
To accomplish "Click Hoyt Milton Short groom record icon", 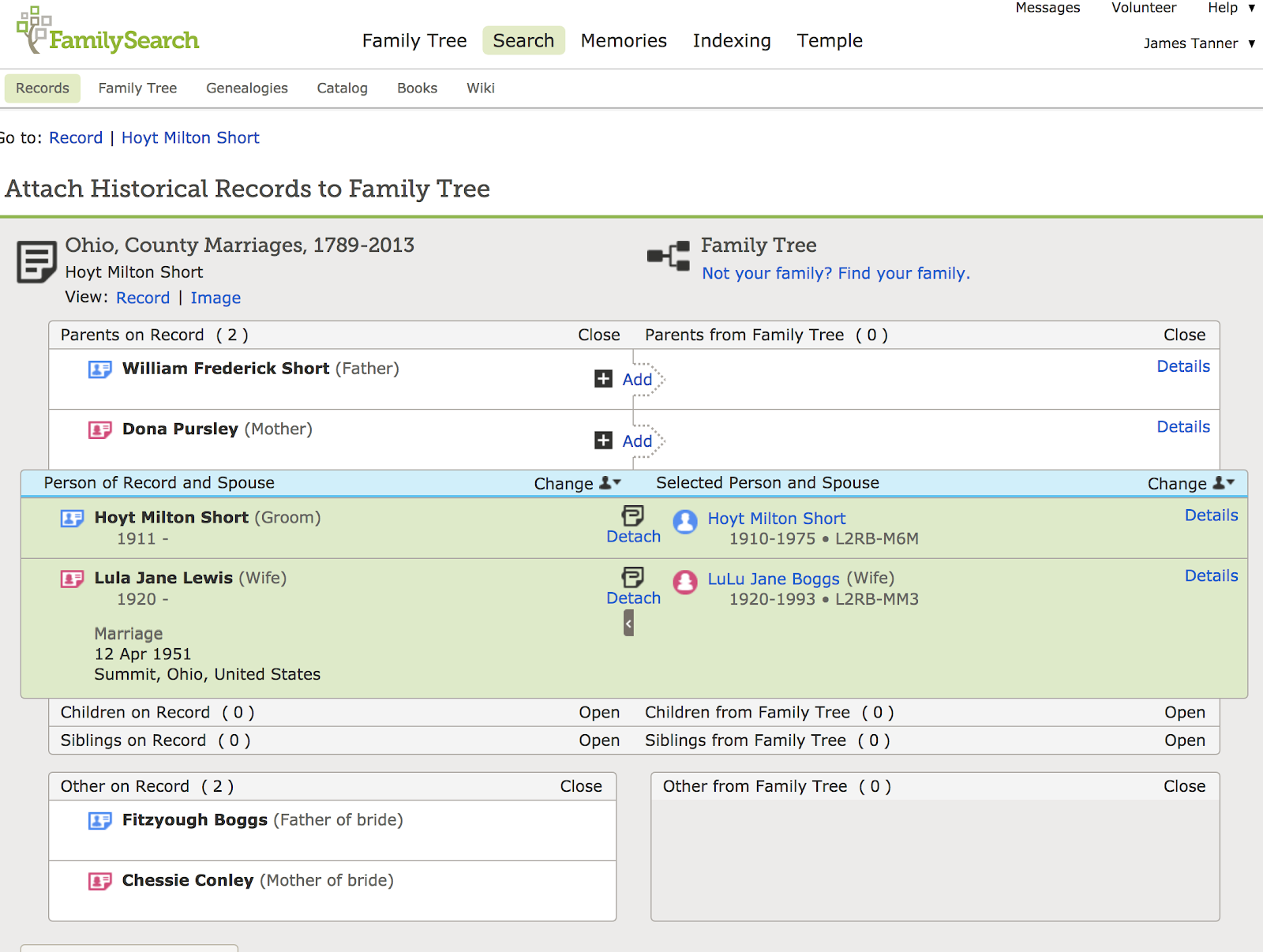I will (72, 519).
